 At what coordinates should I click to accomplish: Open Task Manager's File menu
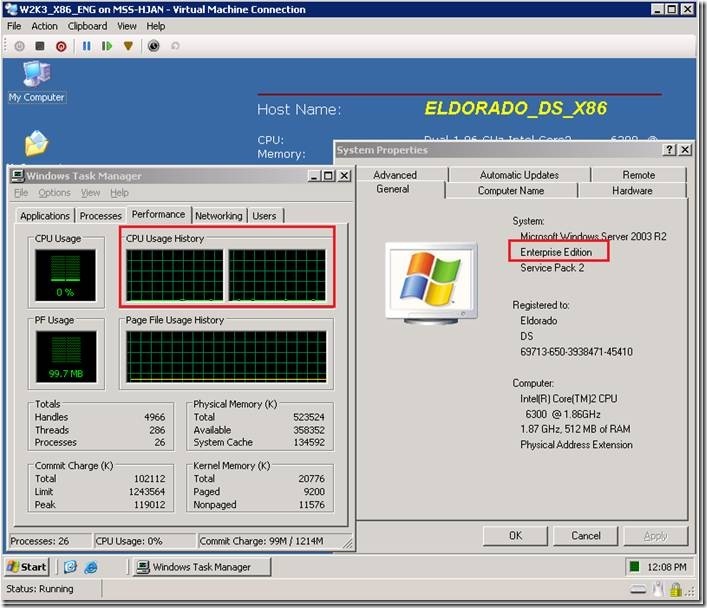[x=21, y=193]
